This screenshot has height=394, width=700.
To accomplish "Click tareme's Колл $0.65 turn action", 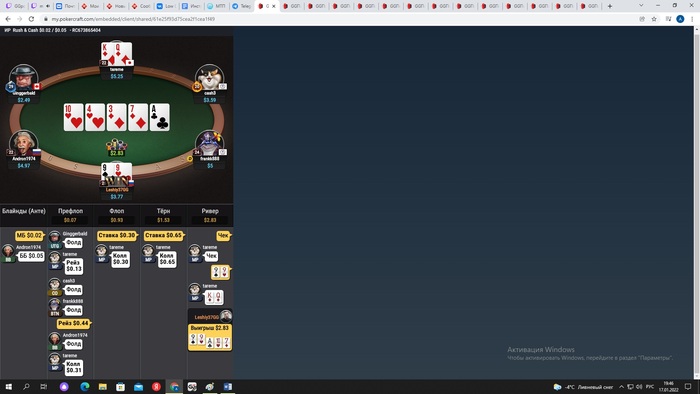I will [167, 259].
